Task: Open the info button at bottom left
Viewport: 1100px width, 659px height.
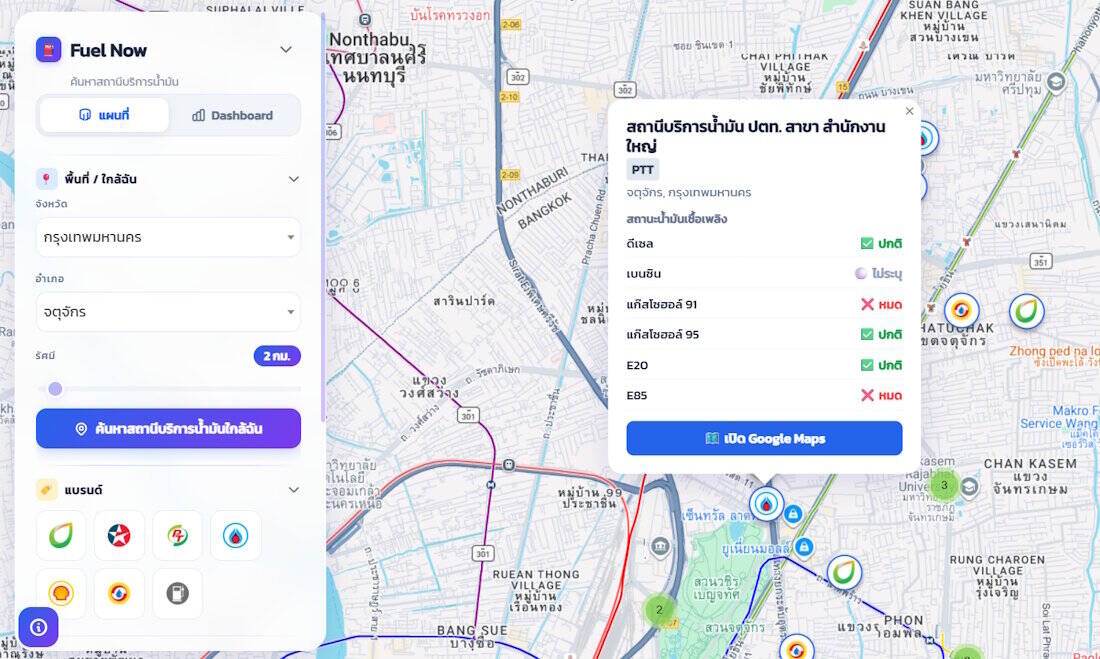Action: click(39, 627)
